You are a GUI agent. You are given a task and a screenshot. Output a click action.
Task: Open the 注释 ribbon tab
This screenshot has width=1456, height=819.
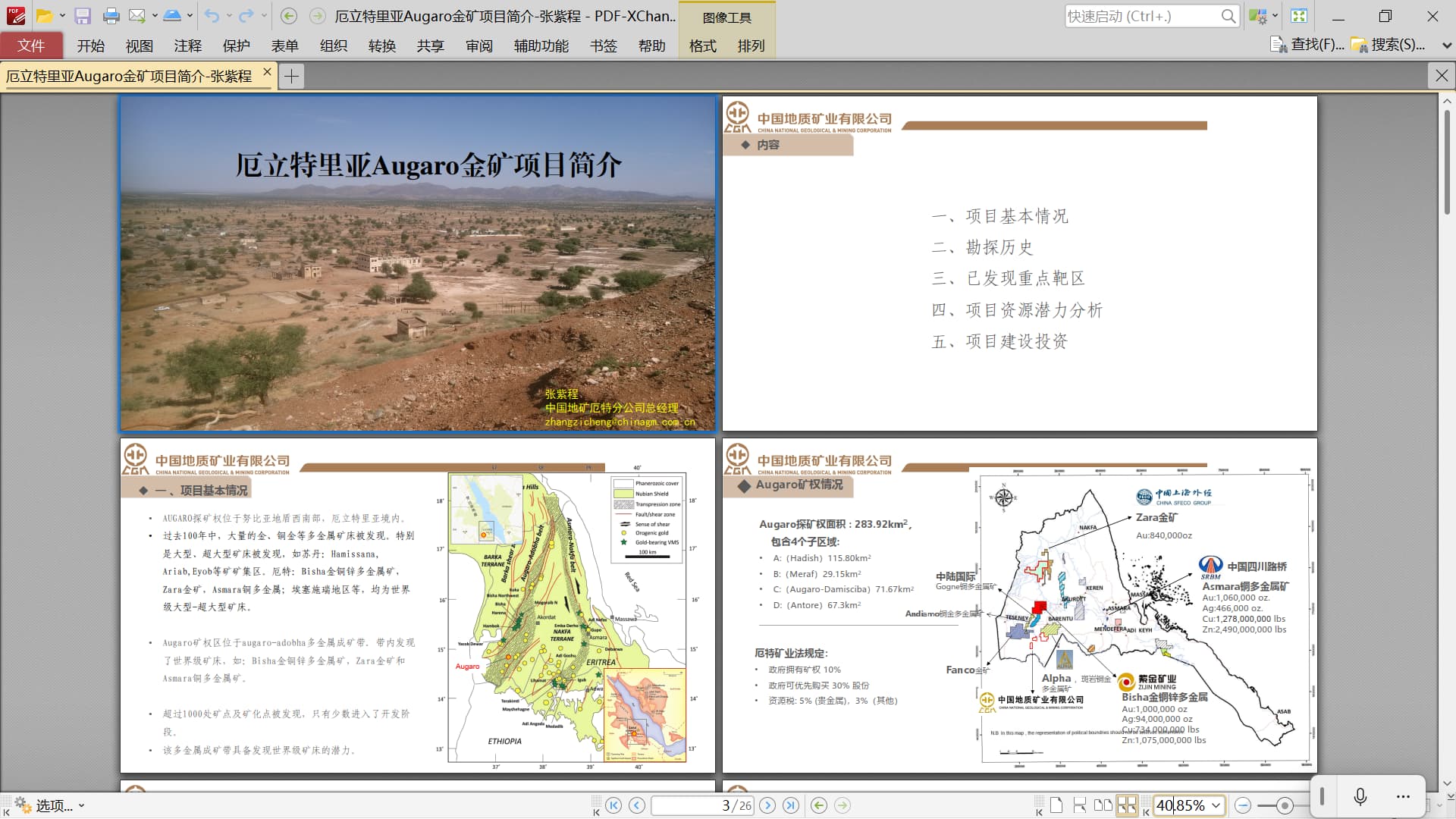click(x=187, y=45)
